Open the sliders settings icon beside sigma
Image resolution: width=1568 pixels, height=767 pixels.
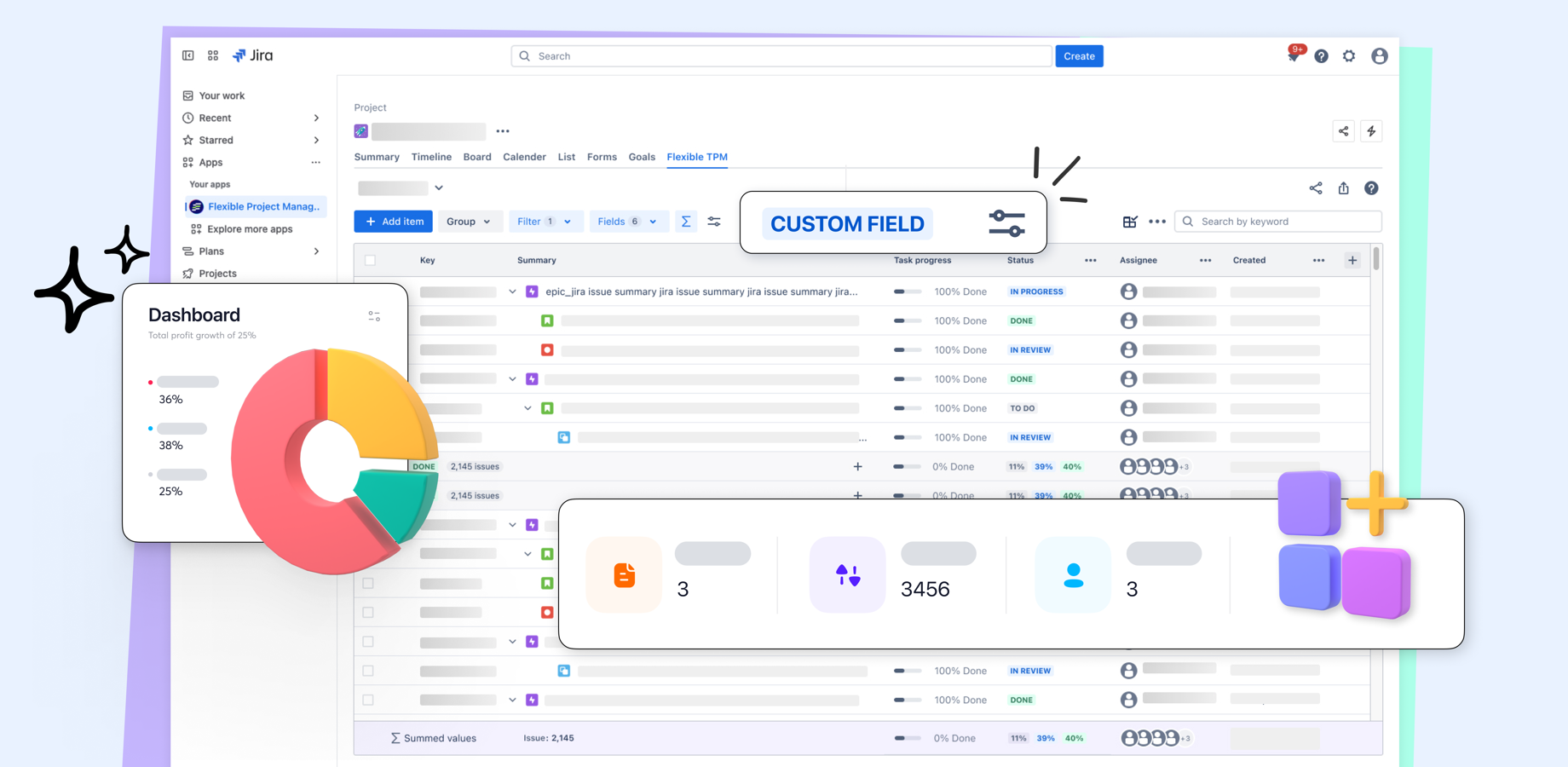point(714,222)
